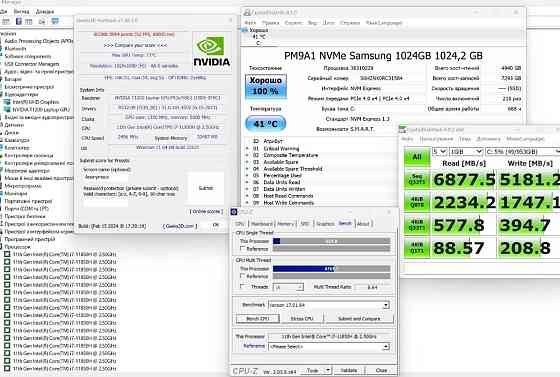Viewport: 560px width, 377px height.
Task: Click the Tools button in CPU-Z
Action: tap(312, 370)
